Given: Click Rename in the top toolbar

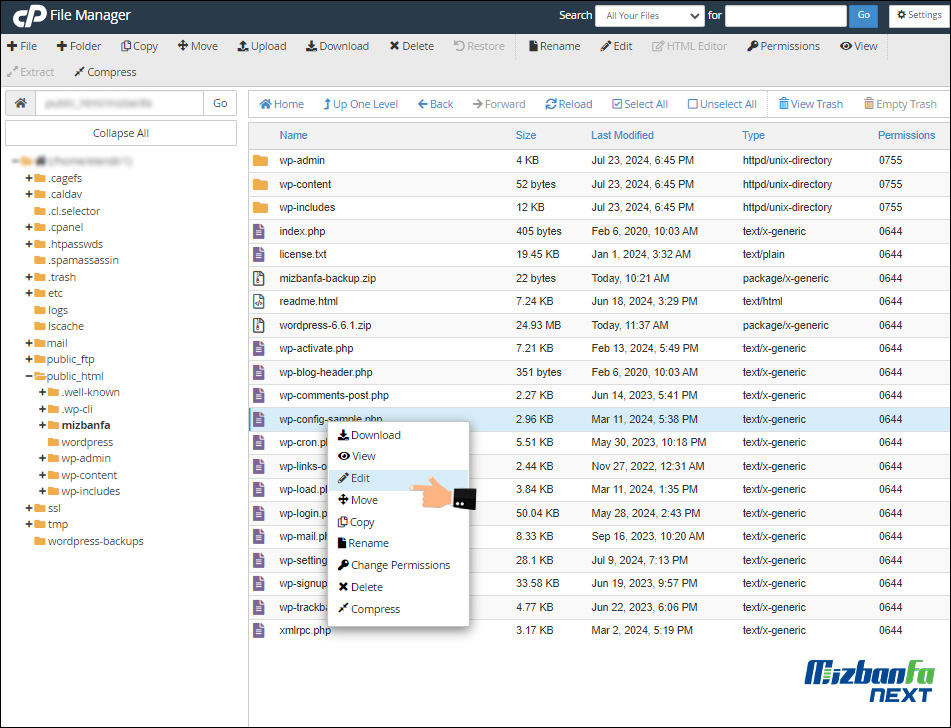Looking at the screenshot, I should pyautogui.click(x=554, y=46).
